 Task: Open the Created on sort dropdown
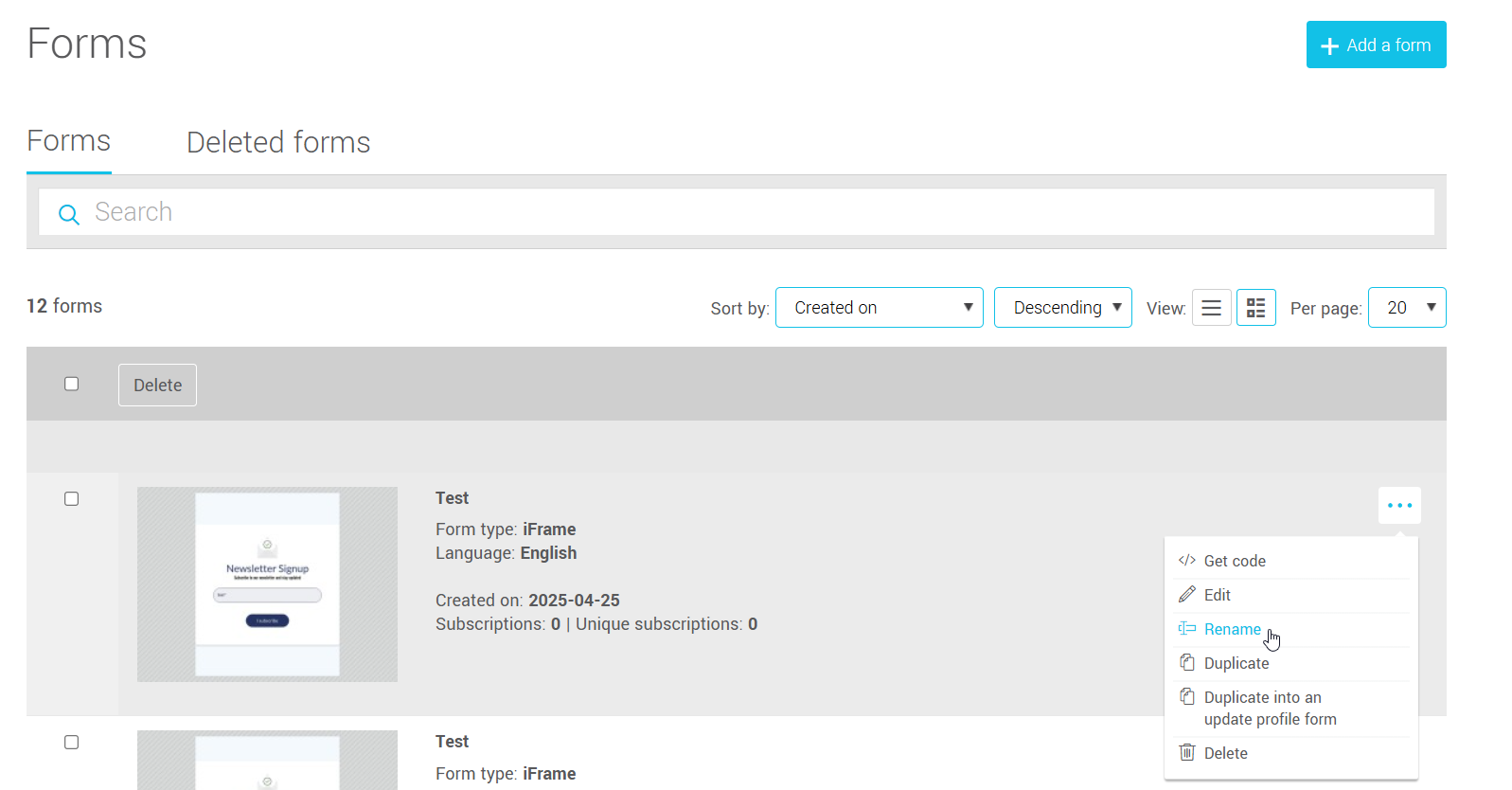[879, 308]
